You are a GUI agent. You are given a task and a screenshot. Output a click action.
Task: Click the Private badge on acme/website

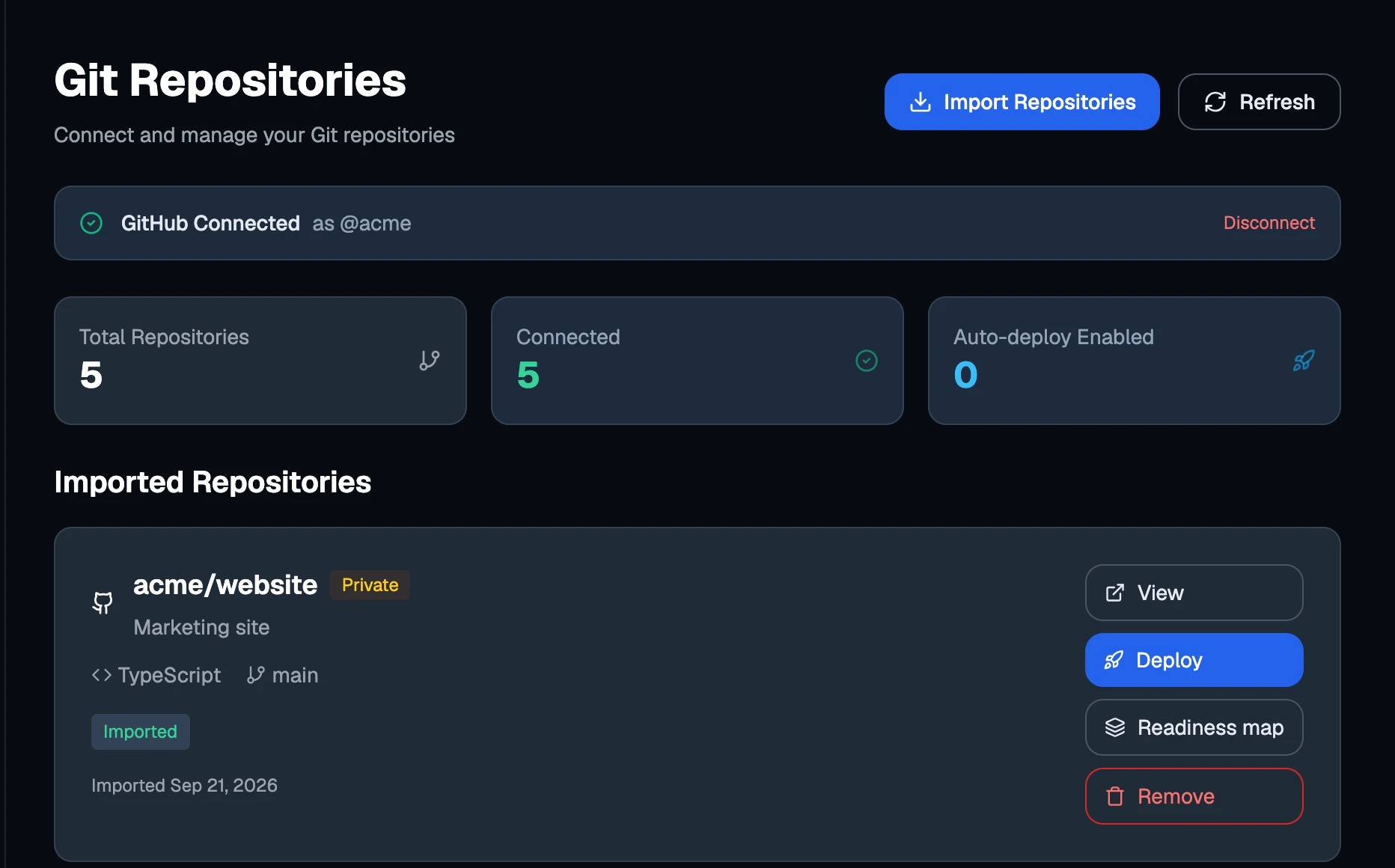coord(370,585)
